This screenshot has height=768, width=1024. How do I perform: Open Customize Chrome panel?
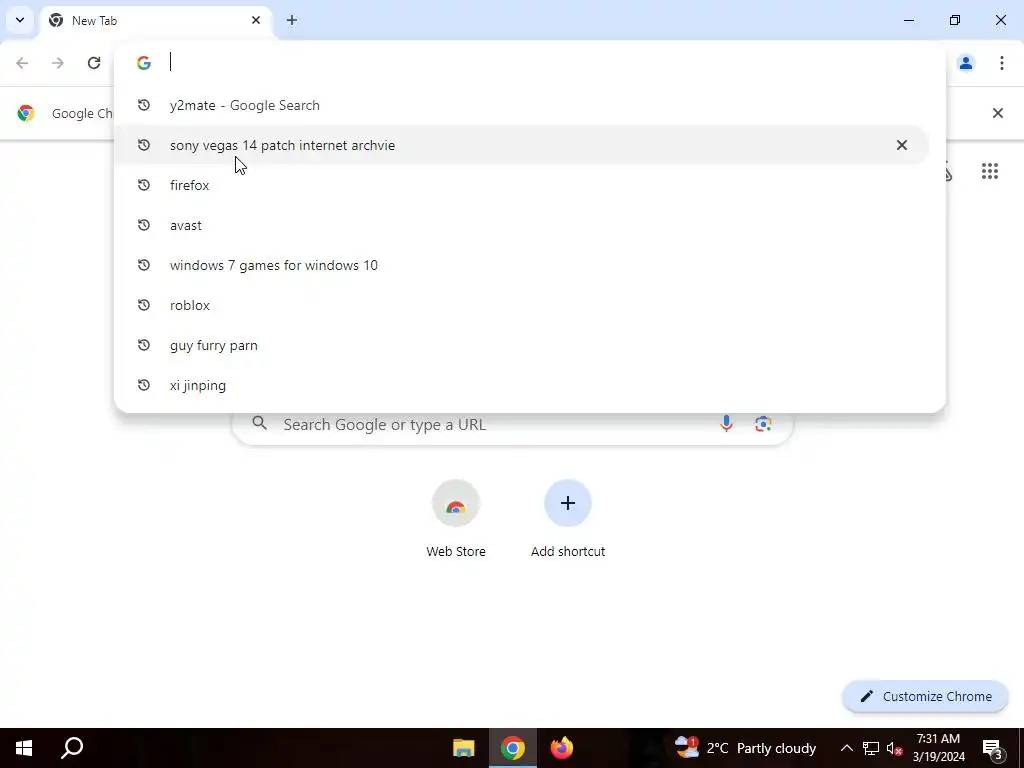click(x=925, y=696)
